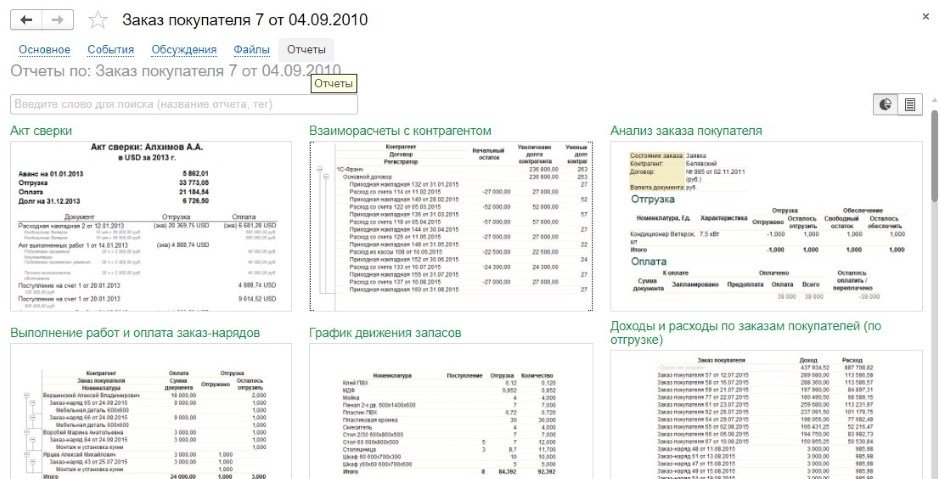Viewport: 940px width, 479px height.
Task: Open the Файлы tab
Action: click(x=251, y=49)
